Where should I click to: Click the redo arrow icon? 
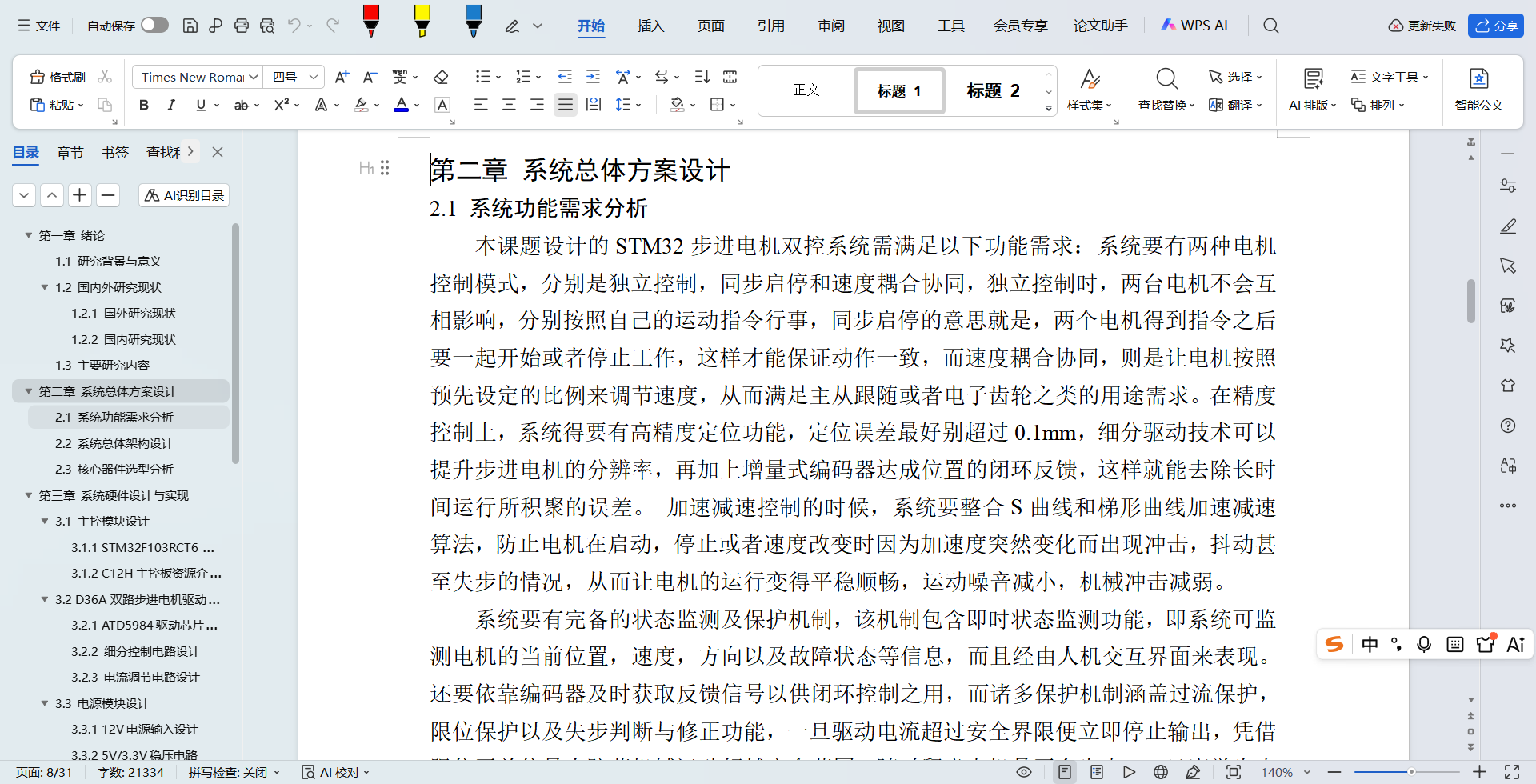pyautogui.click(x=333, y=26)
